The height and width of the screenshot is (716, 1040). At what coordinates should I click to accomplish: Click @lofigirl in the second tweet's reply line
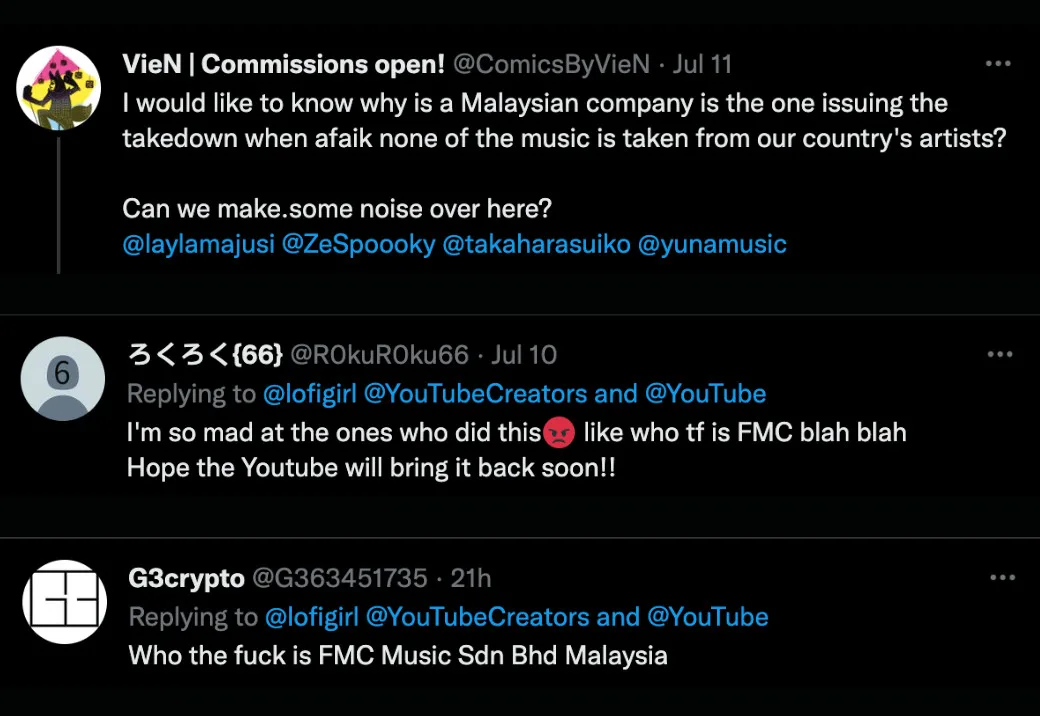[310, 394]
